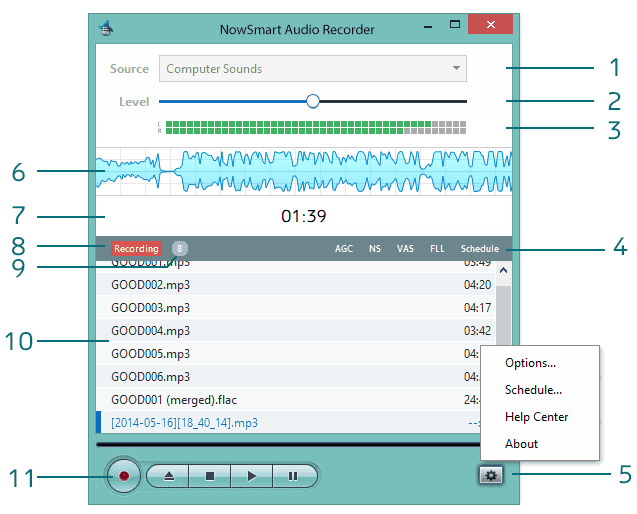Open Help Center from the popup menu
The height and width of the screenshot is (514, 637).
pos(537,417)
